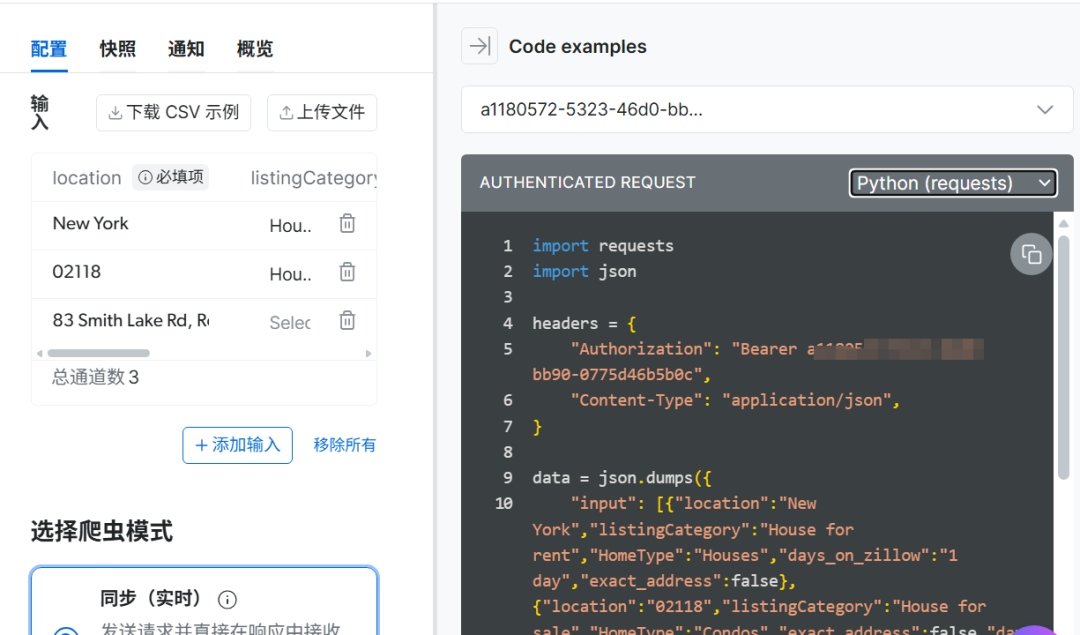Copy code with the clipboard icon

tap(1030, 254)
